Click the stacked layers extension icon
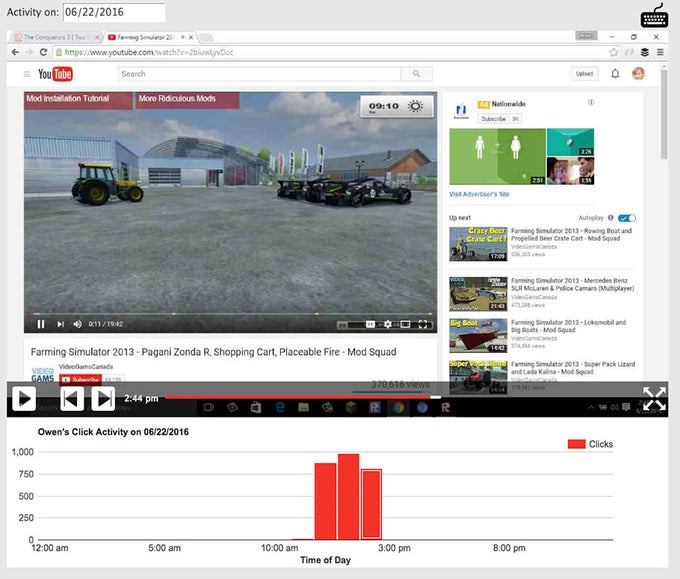Image resolution: width=680 pixels, height=579 pixels. tap(645, 52)
